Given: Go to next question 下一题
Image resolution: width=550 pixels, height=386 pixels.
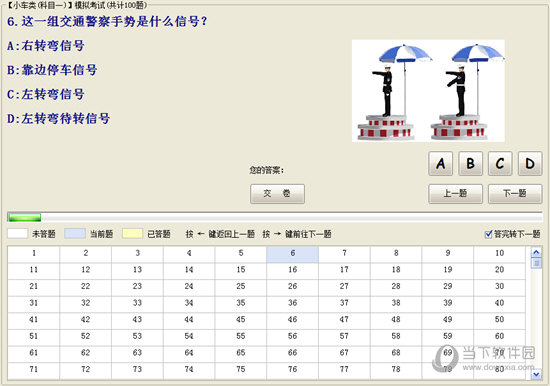Looking at the screenshot, I should [515, 194].
